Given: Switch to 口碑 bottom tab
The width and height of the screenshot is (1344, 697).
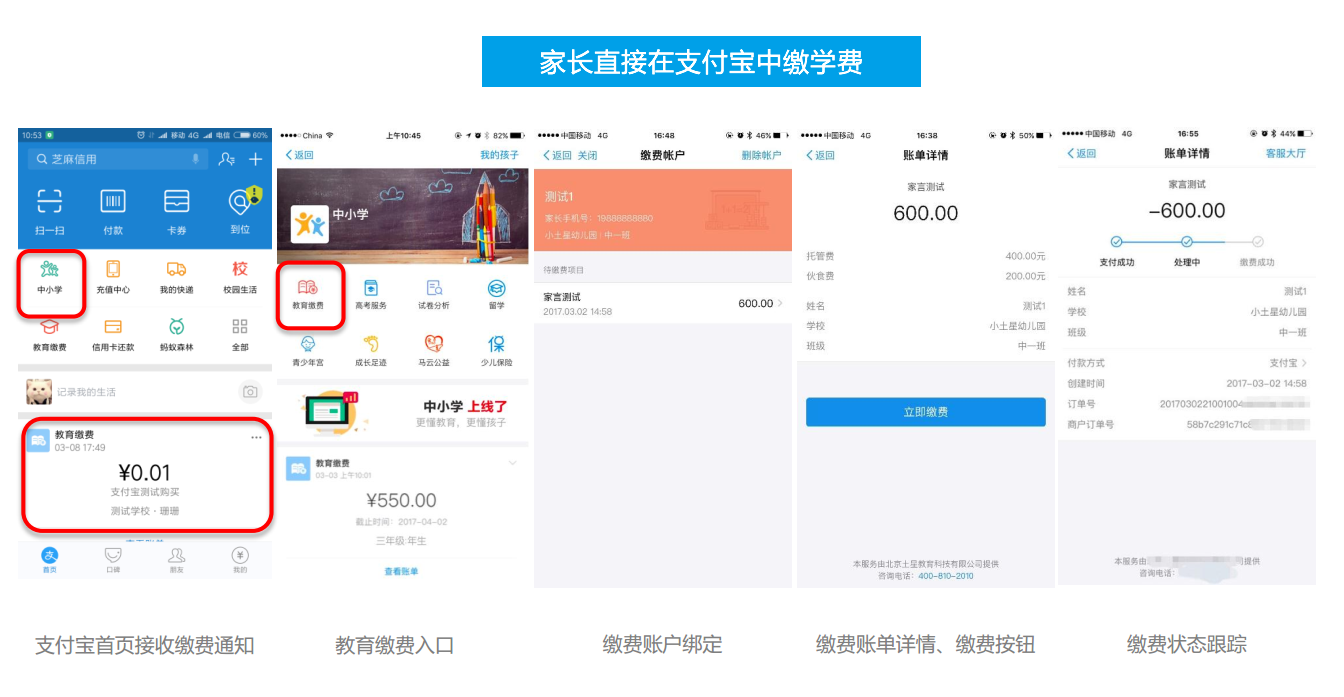Looking at the screenshot, I should click(x=113, y=560).
